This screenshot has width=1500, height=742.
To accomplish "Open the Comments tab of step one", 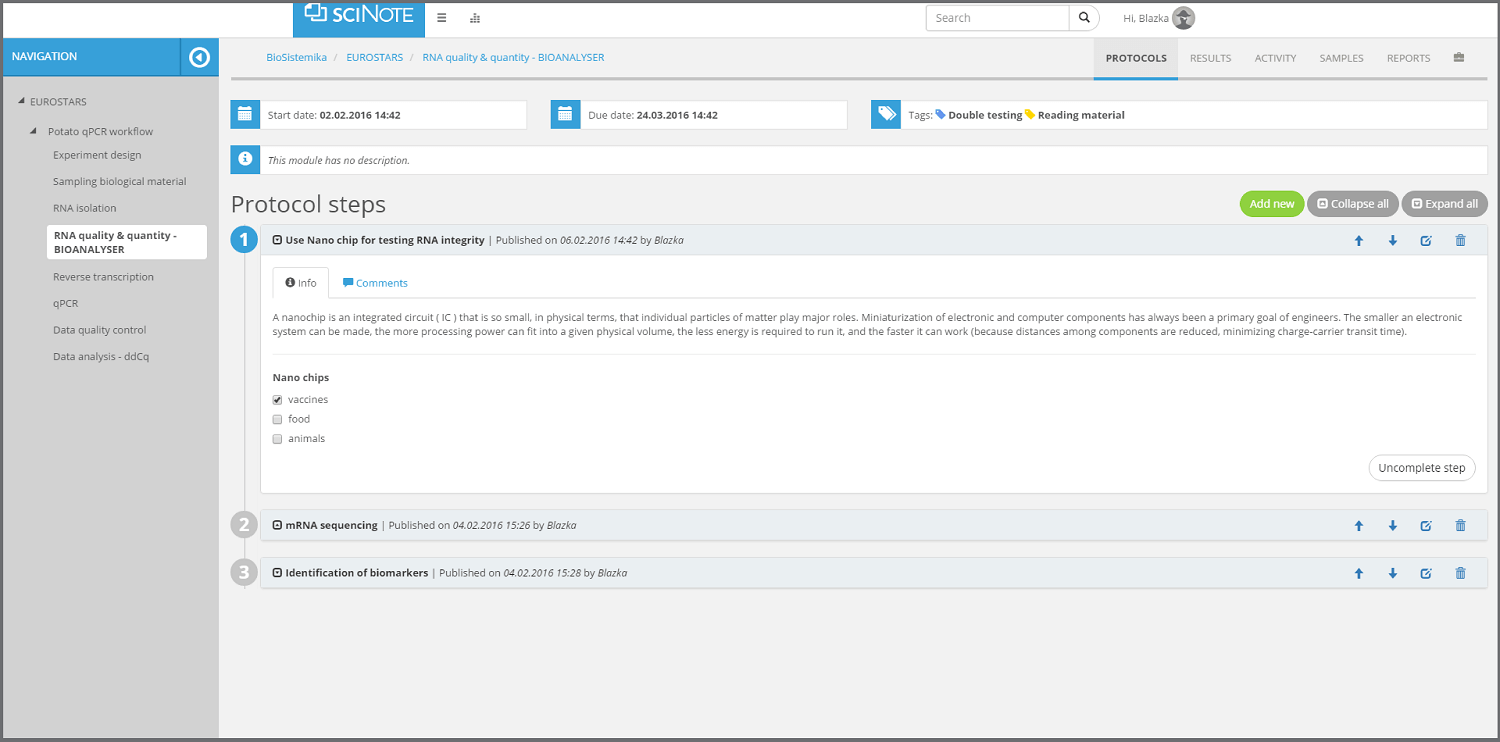I will [x=375, y=283].
